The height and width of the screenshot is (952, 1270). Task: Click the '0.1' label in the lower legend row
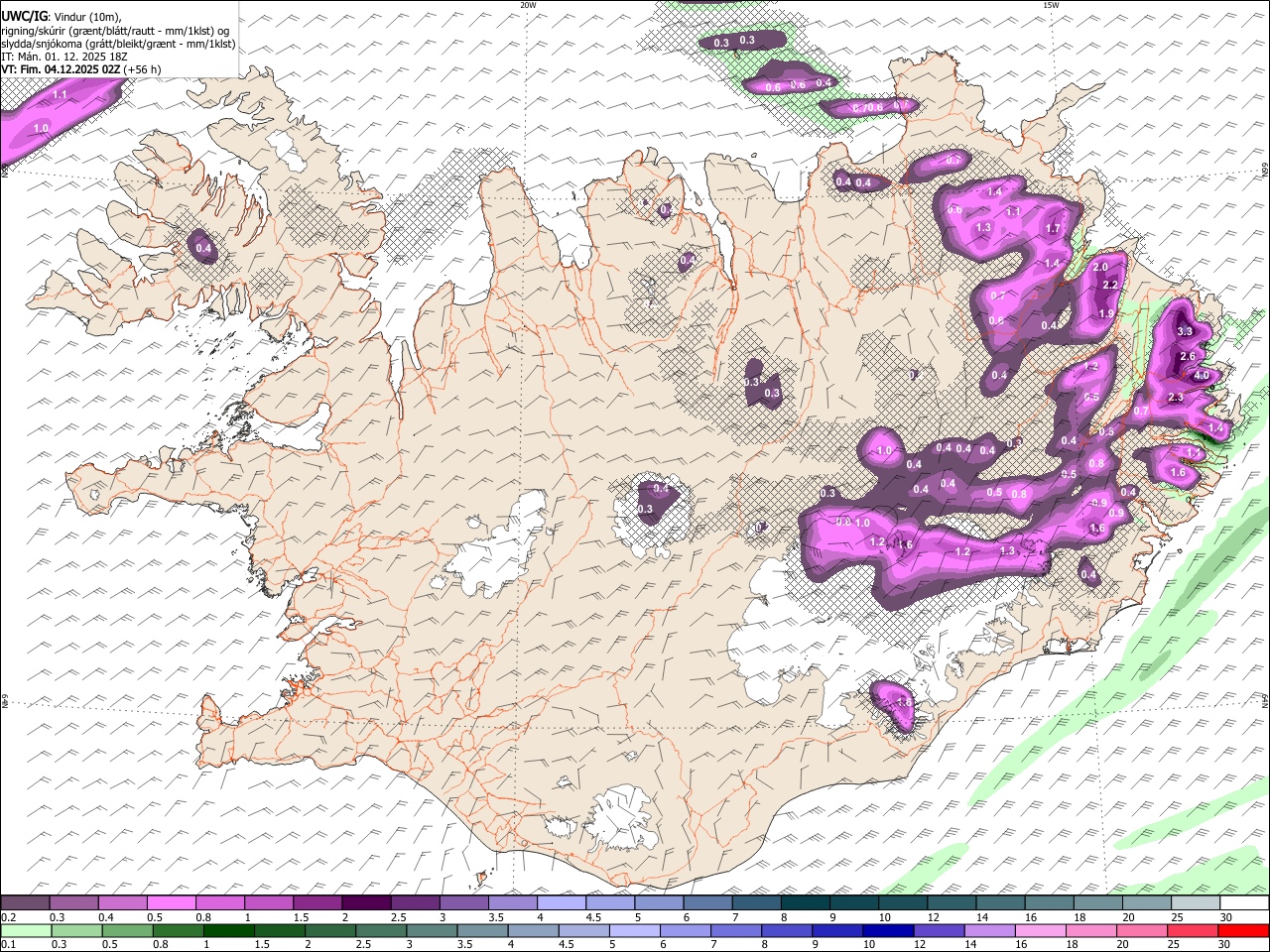(x=8, y=945)
